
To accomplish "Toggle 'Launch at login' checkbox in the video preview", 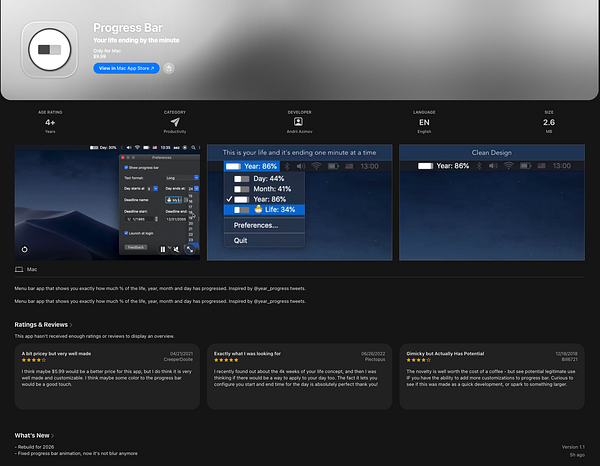I will [x=126, y=233].
